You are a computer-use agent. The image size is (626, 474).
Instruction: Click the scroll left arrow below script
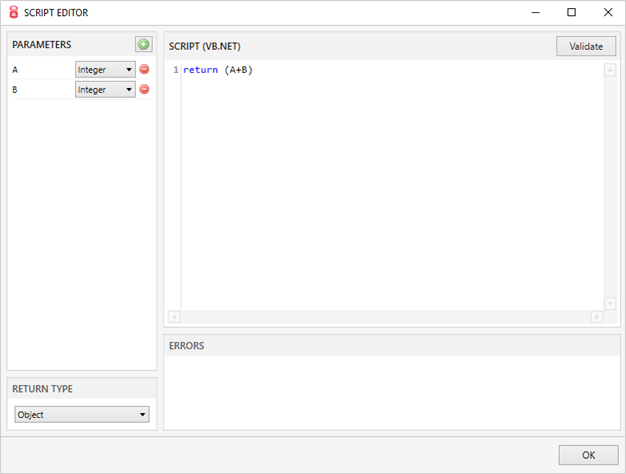174,316
